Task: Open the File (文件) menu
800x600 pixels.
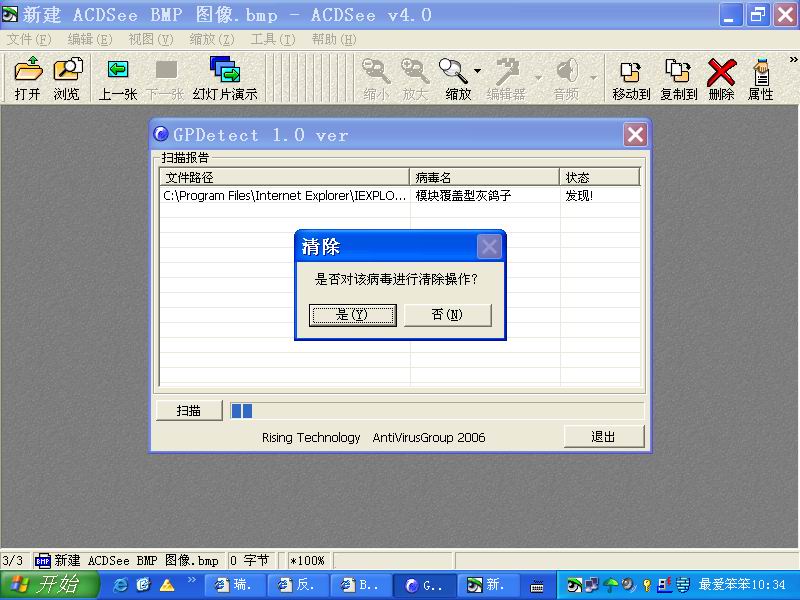Action: (29, 39)
